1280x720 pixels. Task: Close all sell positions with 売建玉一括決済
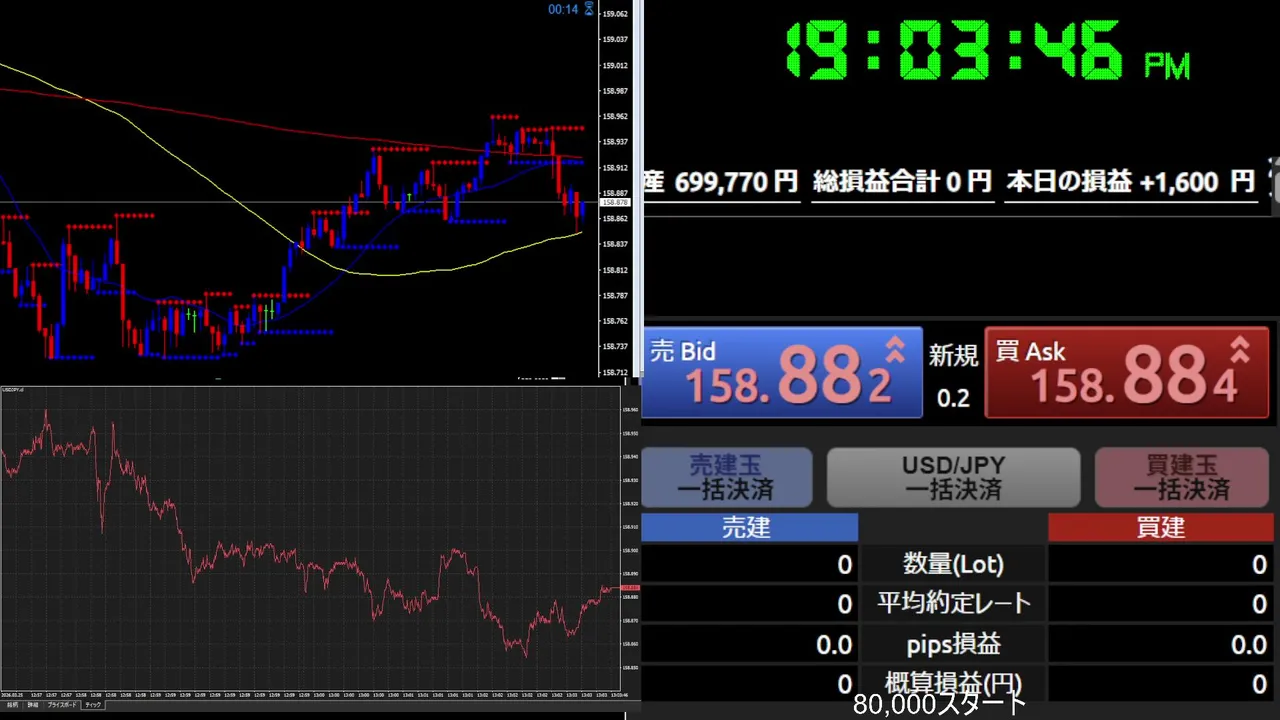[x=726, y=478]
